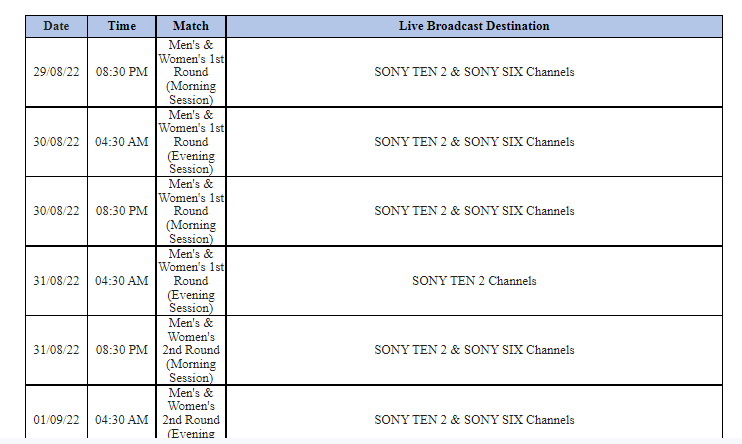Click the 04:30 AM time for 31/08/22
This screenshot has width=742, height=444.
tap(122, 281)
